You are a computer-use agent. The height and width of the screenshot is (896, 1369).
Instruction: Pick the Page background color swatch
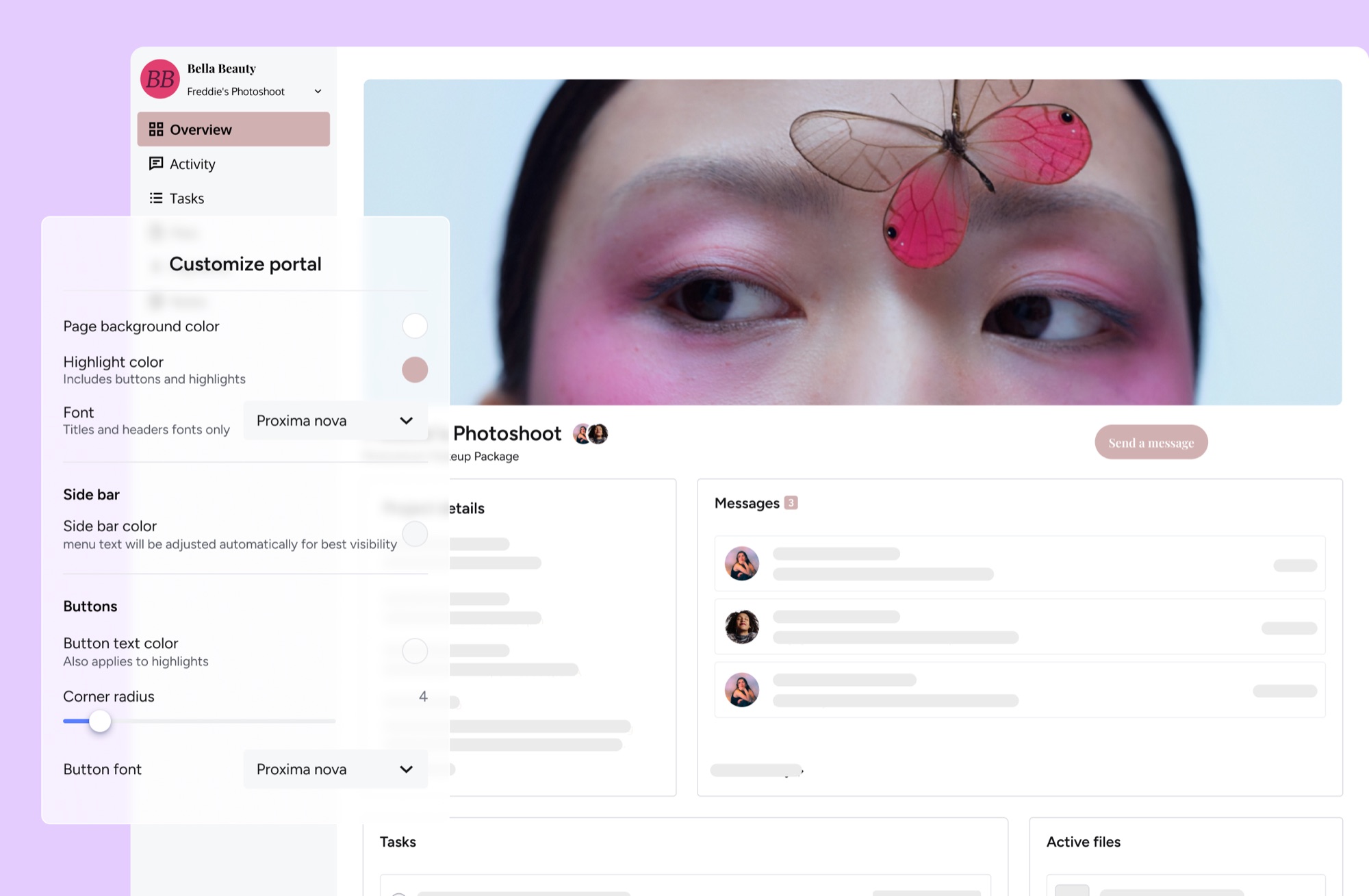point(415,326)
